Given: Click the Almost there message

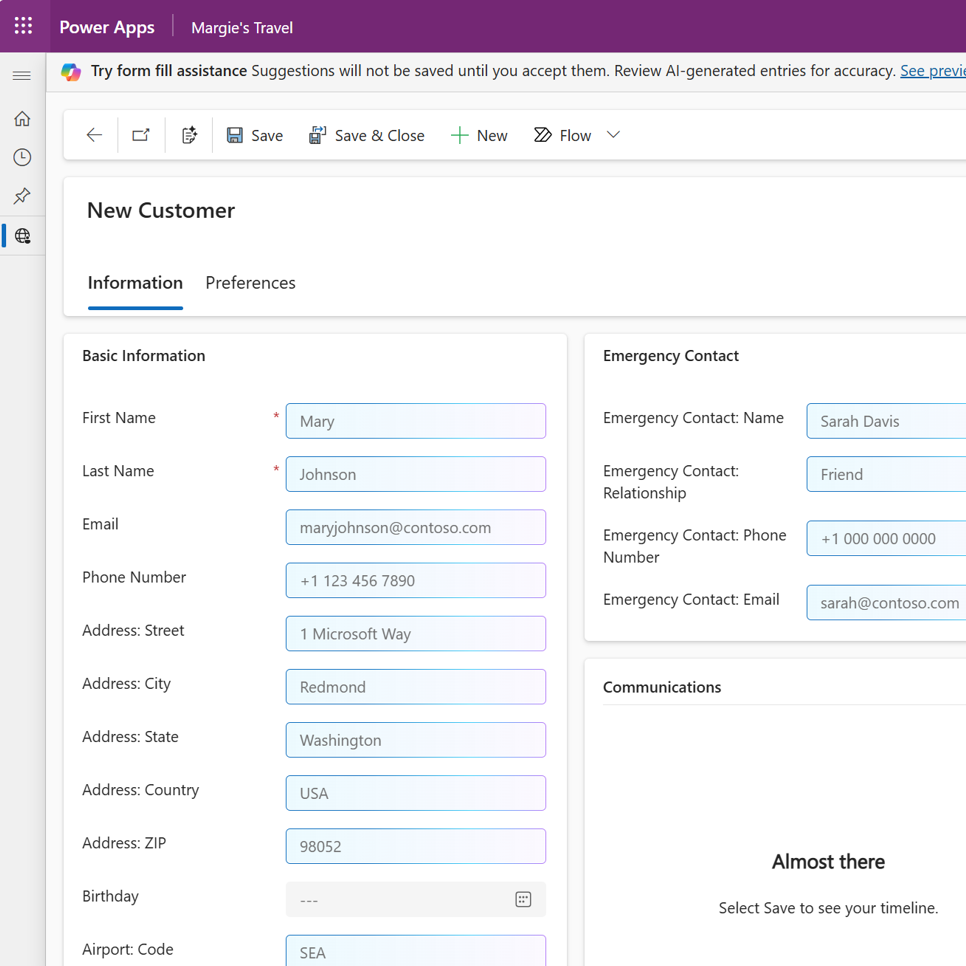Looking at the screenshot, I should pyautogui.click(x=828, y=862).
